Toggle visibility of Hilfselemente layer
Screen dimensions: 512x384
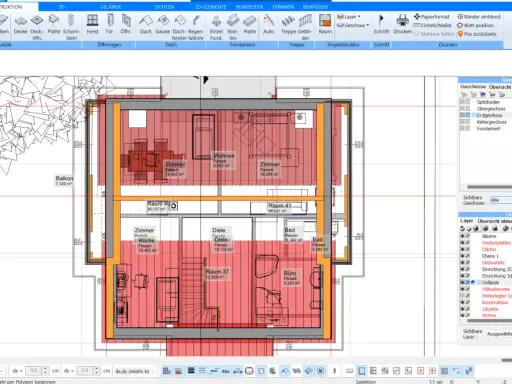(x=462, y=289)
